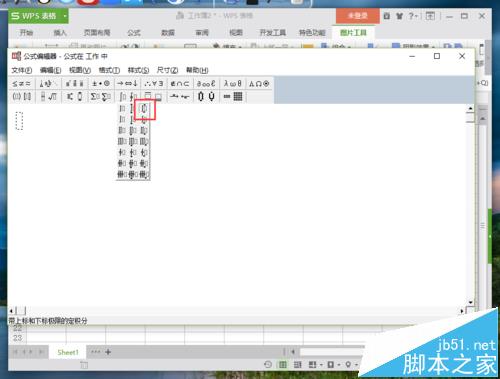This screenshot has width=500, height=379.
Task: Switch to the 页面布局 ribbon tab
Action: pos(97,32)
